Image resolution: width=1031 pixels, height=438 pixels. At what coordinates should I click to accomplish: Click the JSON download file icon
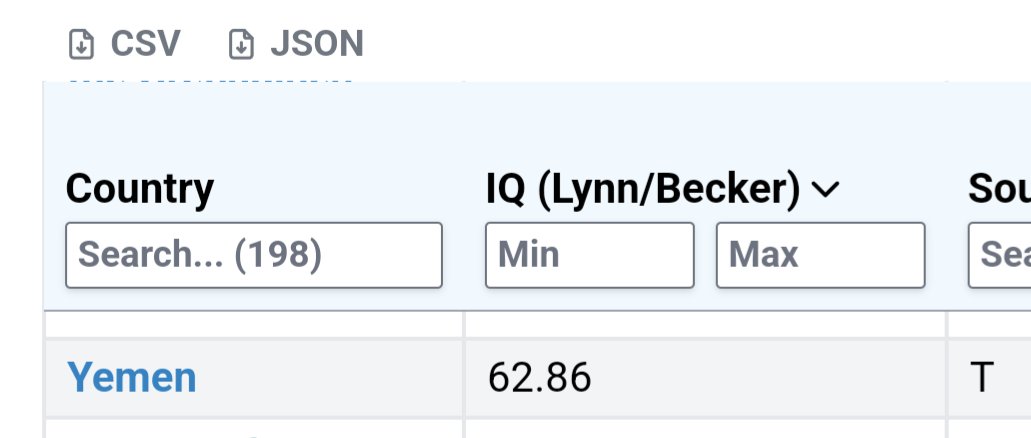[x=241, y=45]
